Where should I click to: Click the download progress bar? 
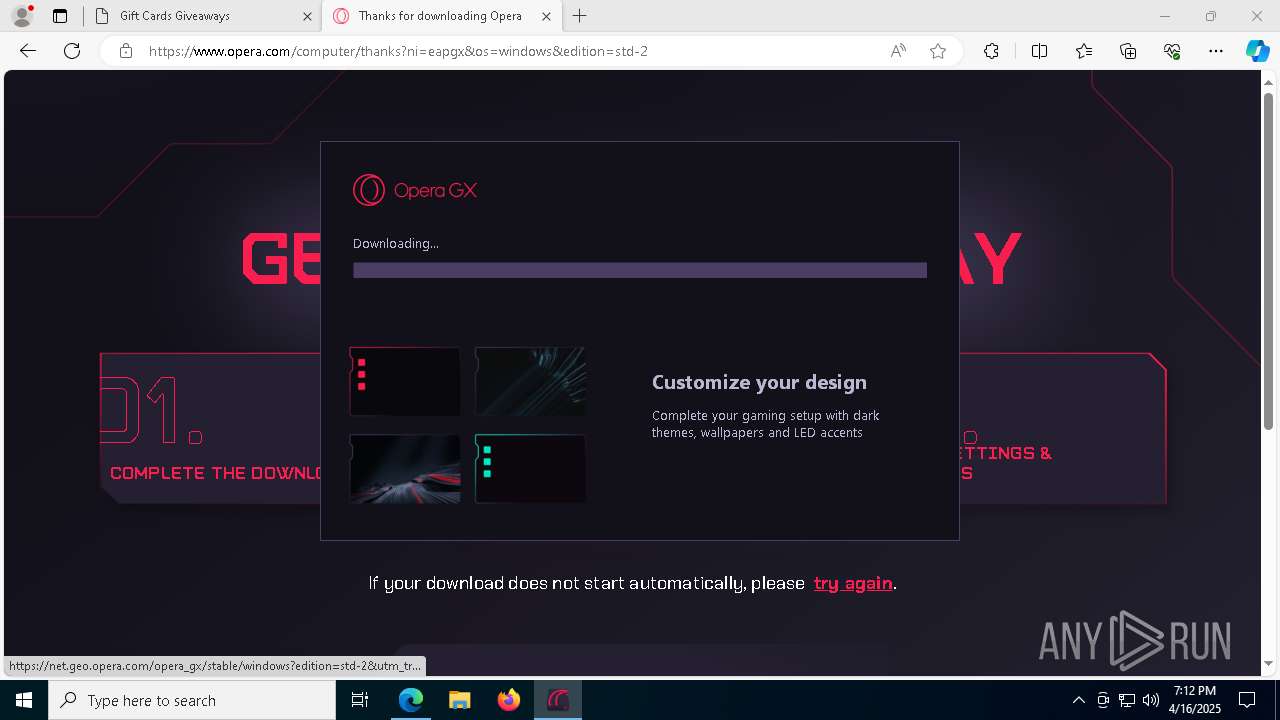[x=640, y=270]
